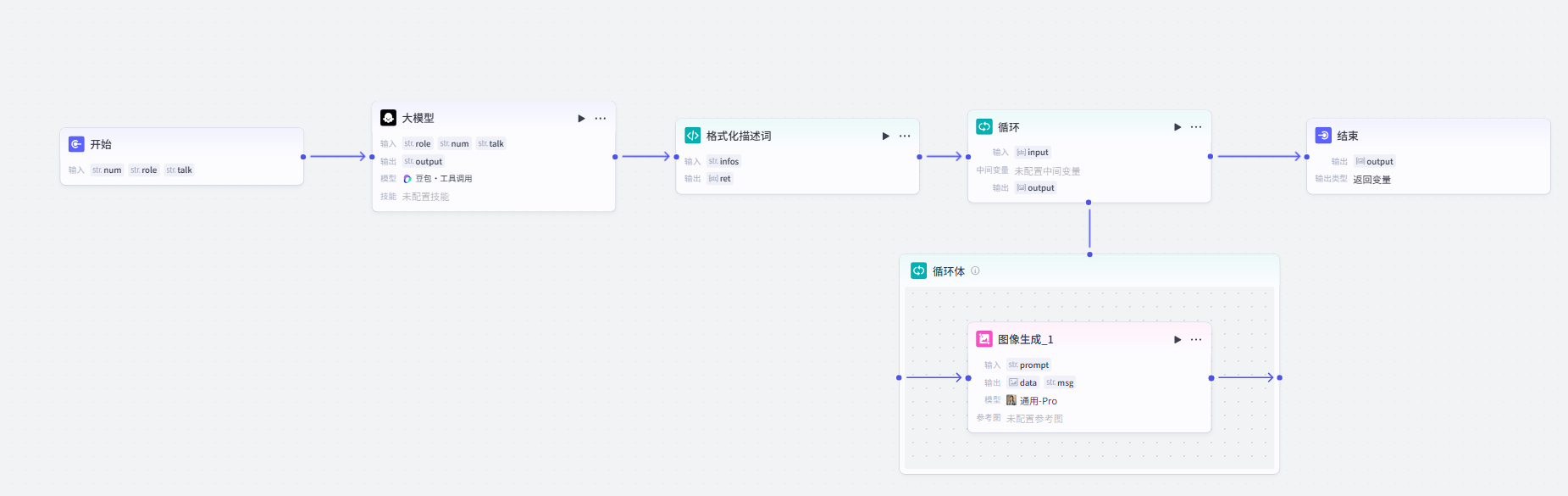Open the 格式化描述词 node's more options menu
Viewport: 1568px width, 496px height.
click(905, 137)
